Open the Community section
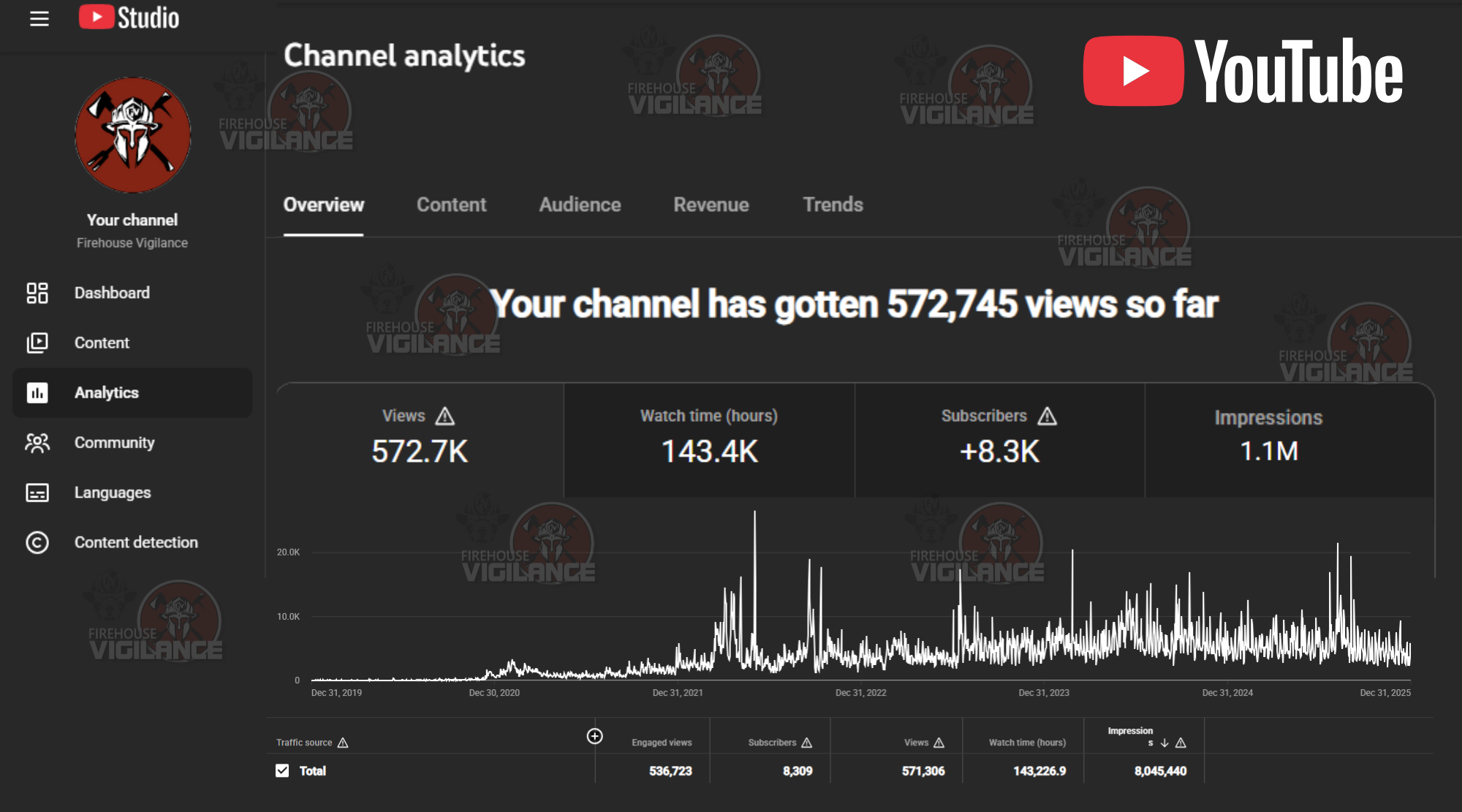Screen dimensions: 1462x812 coord(114,442)
